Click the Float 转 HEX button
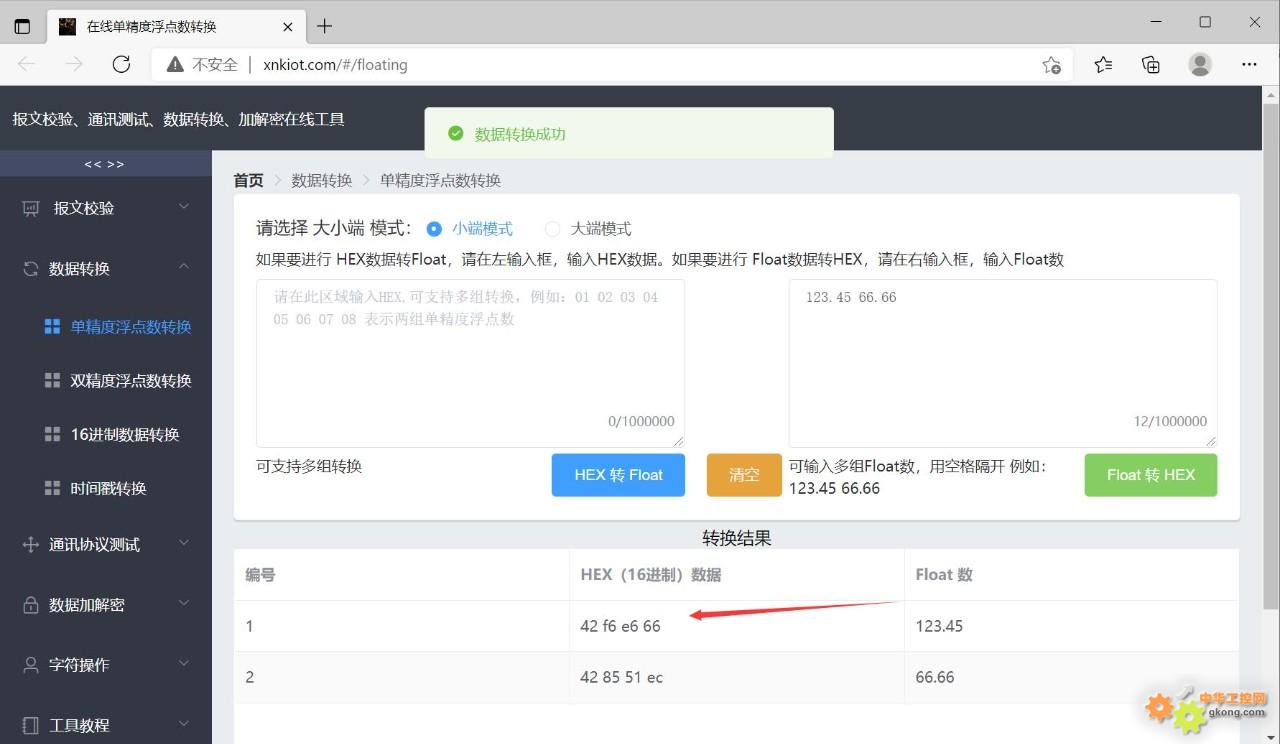1280x744 pixels. tap(1150, 475)
